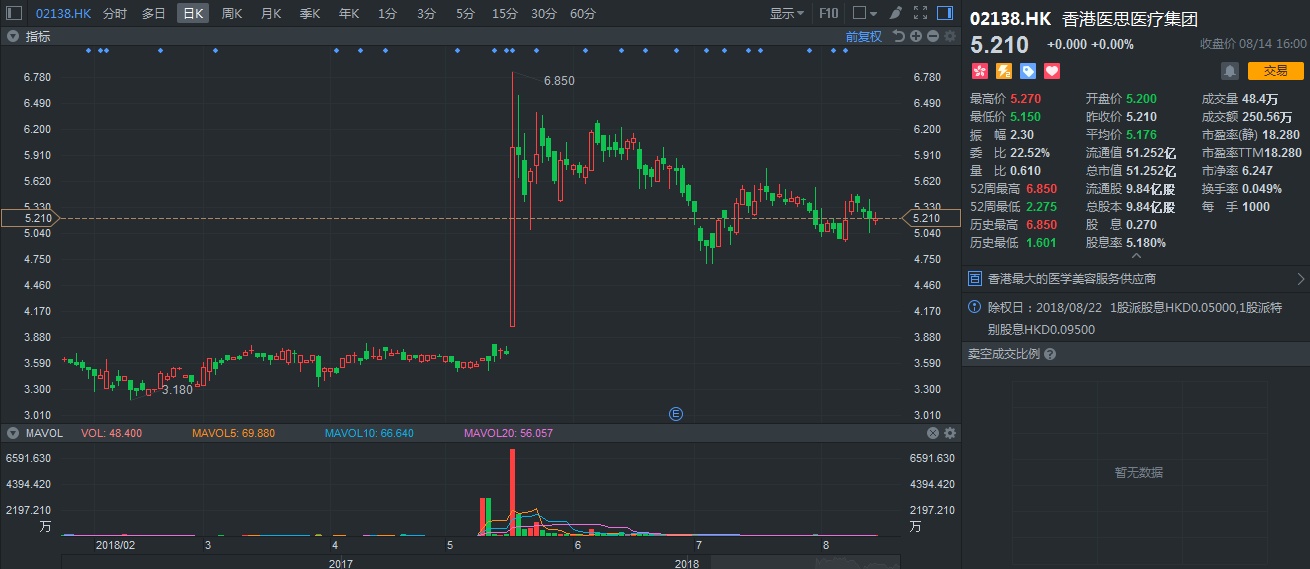Select the 年K yearly candlestick tab

coord(349,14)
